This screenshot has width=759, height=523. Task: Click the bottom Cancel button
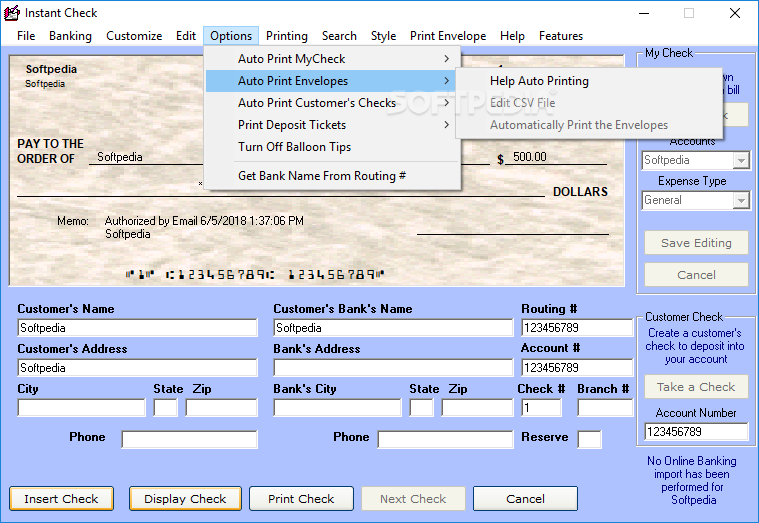525,499
